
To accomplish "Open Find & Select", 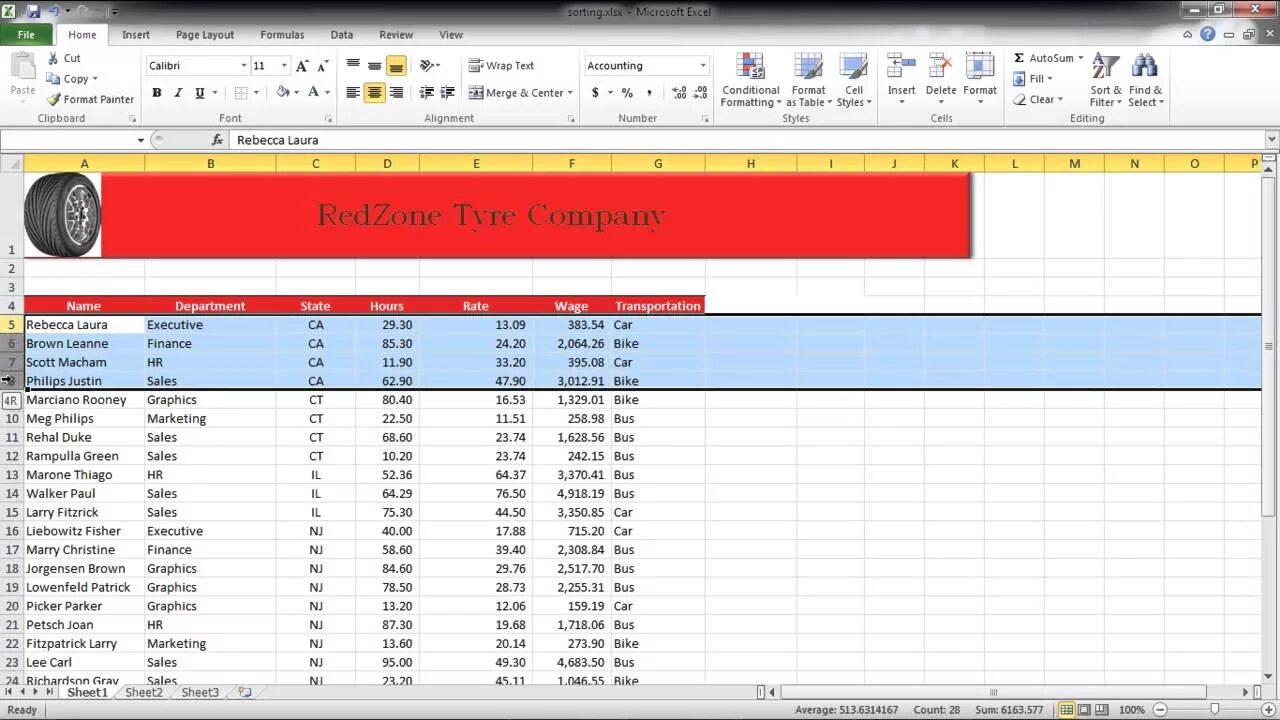I will (1146, 80).
